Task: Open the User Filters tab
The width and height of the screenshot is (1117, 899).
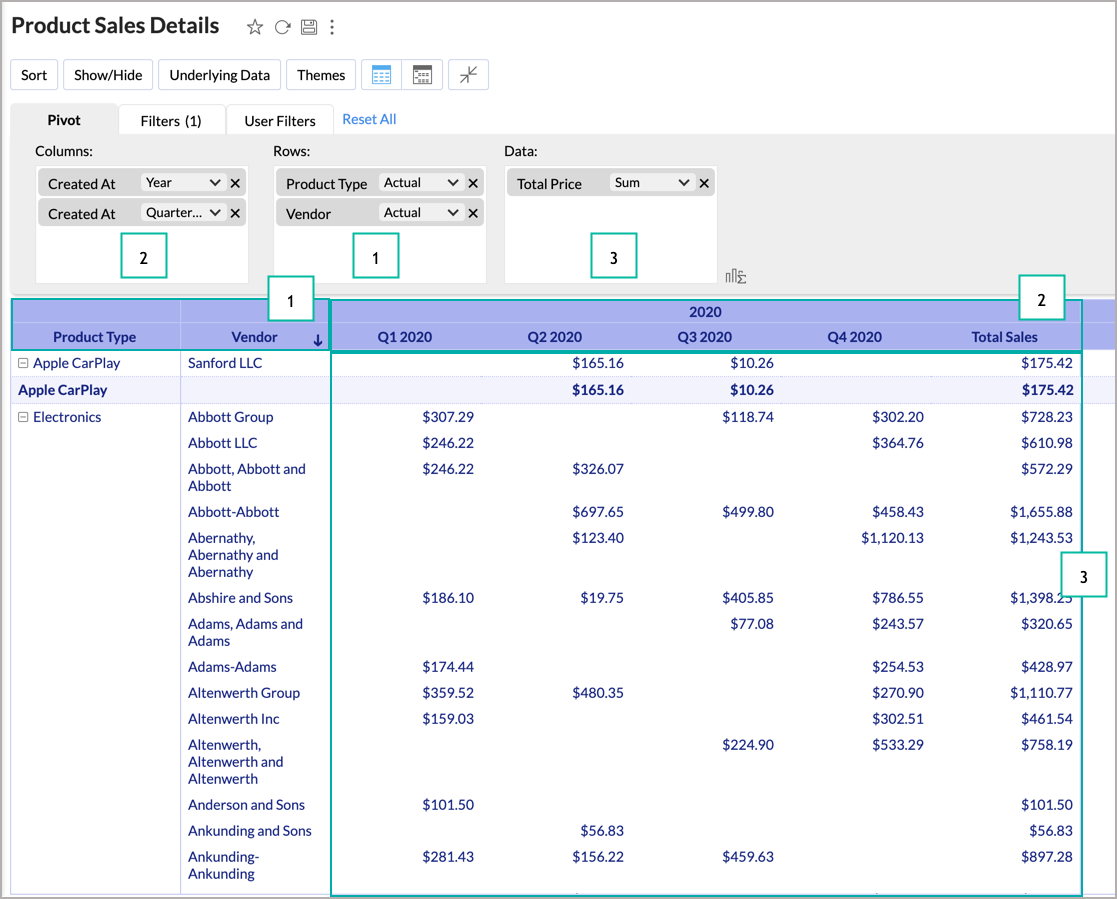Action: tap(280, 121)
